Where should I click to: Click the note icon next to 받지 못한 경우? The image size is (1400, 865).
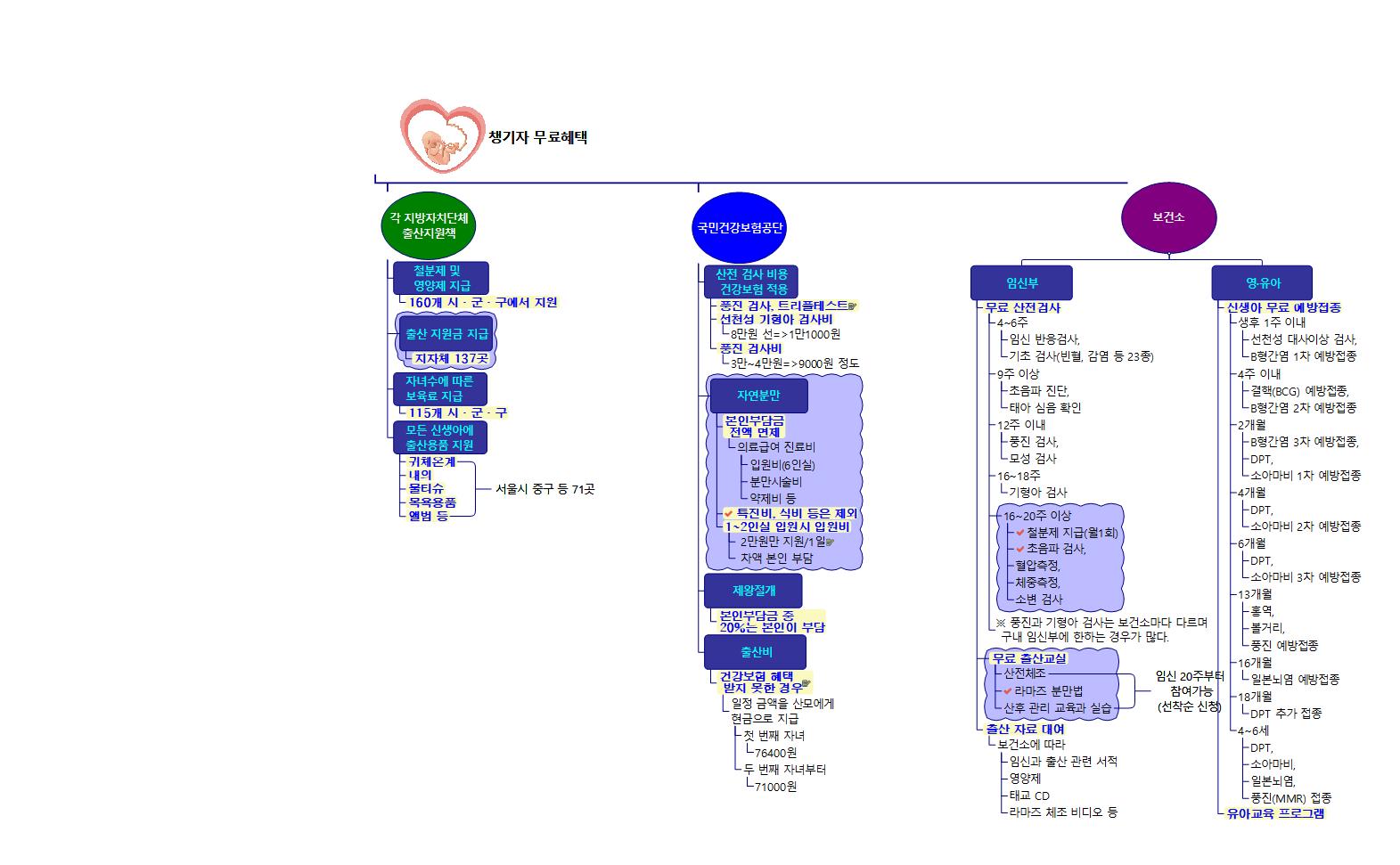(806, 684)
